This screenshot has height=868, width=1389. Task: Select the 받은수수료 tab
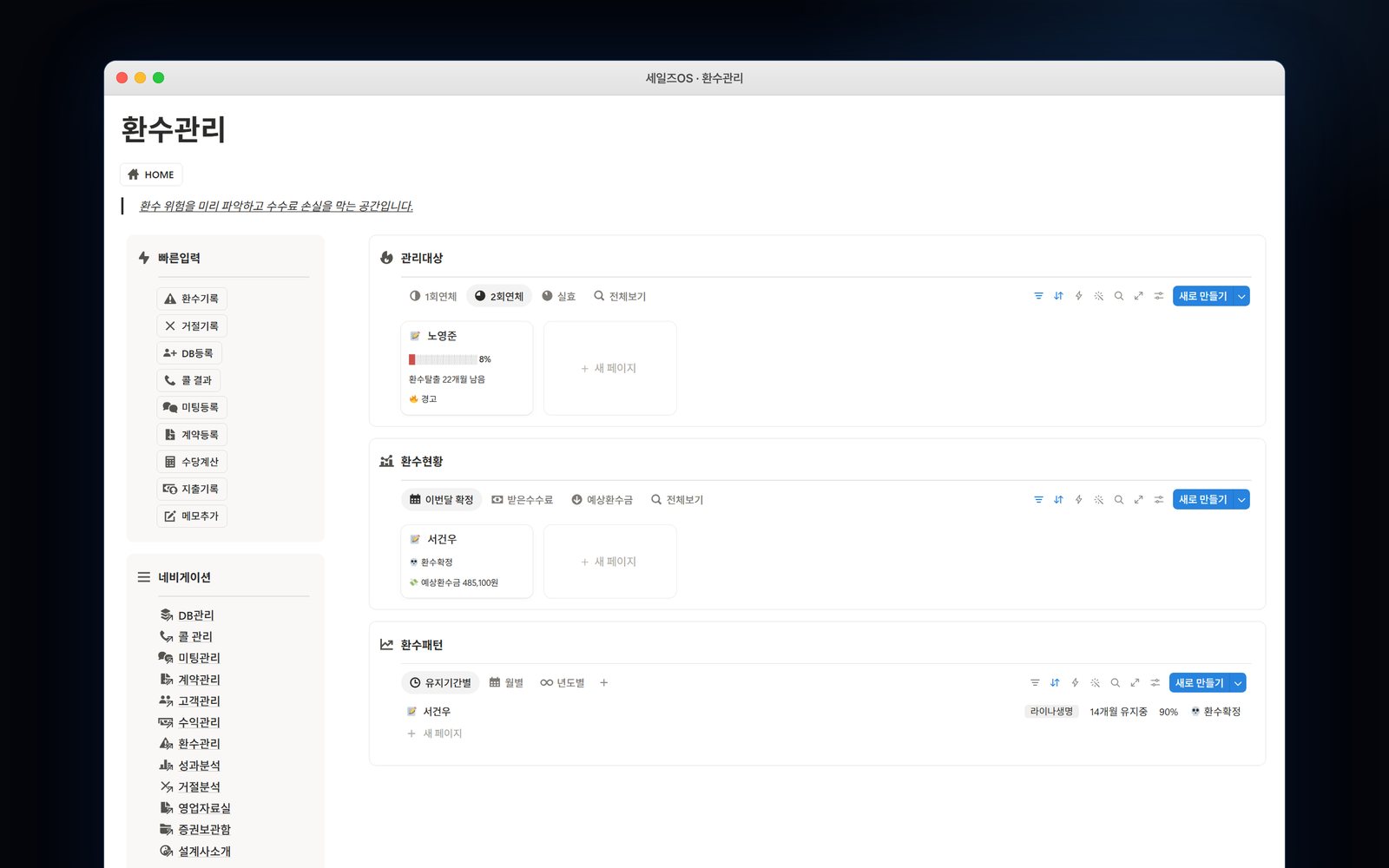[523, 500]
